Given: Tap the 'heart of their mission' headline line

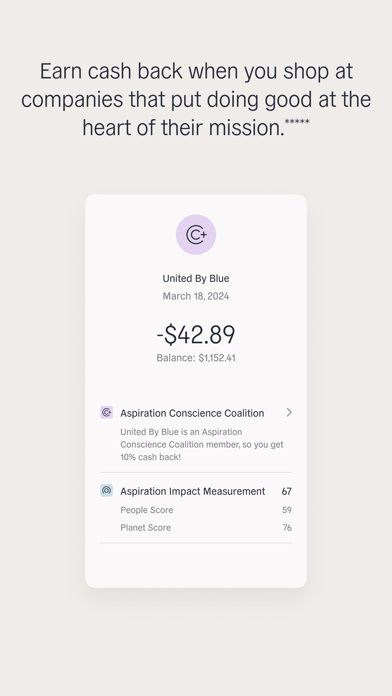Looking at the screenshot, I should click(x=183, y=128).
